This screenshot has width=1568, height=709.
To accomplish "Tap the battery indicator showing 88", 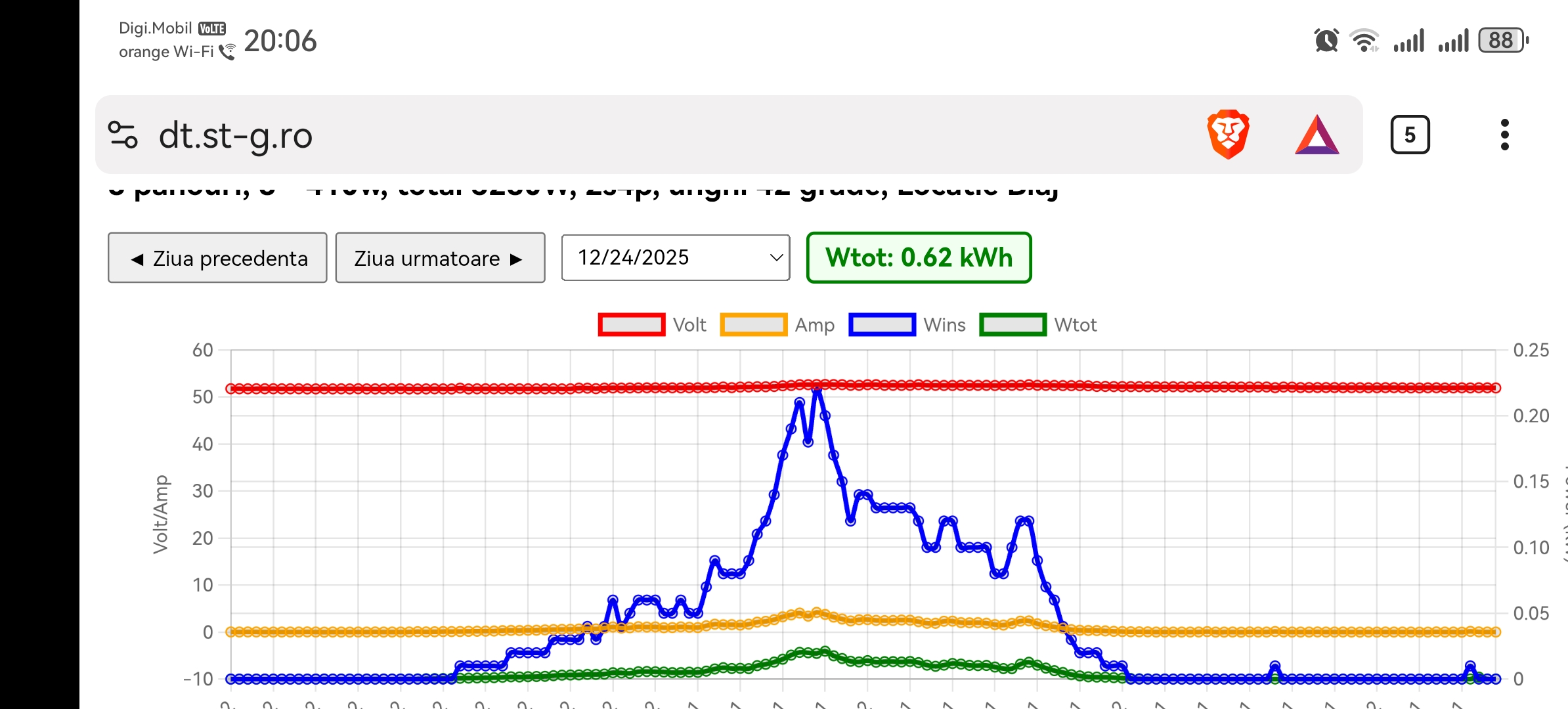I will coord(1502,41).
